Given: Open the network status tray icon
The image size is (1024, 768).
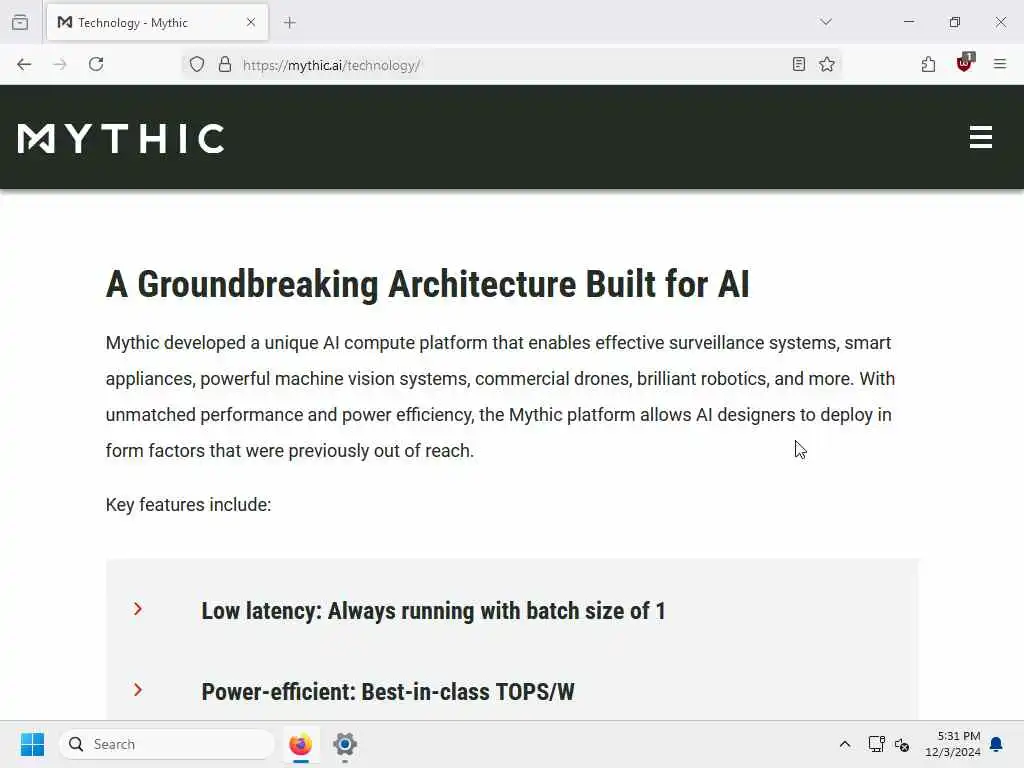Looking at the screenshot, I should click(876, 744).
